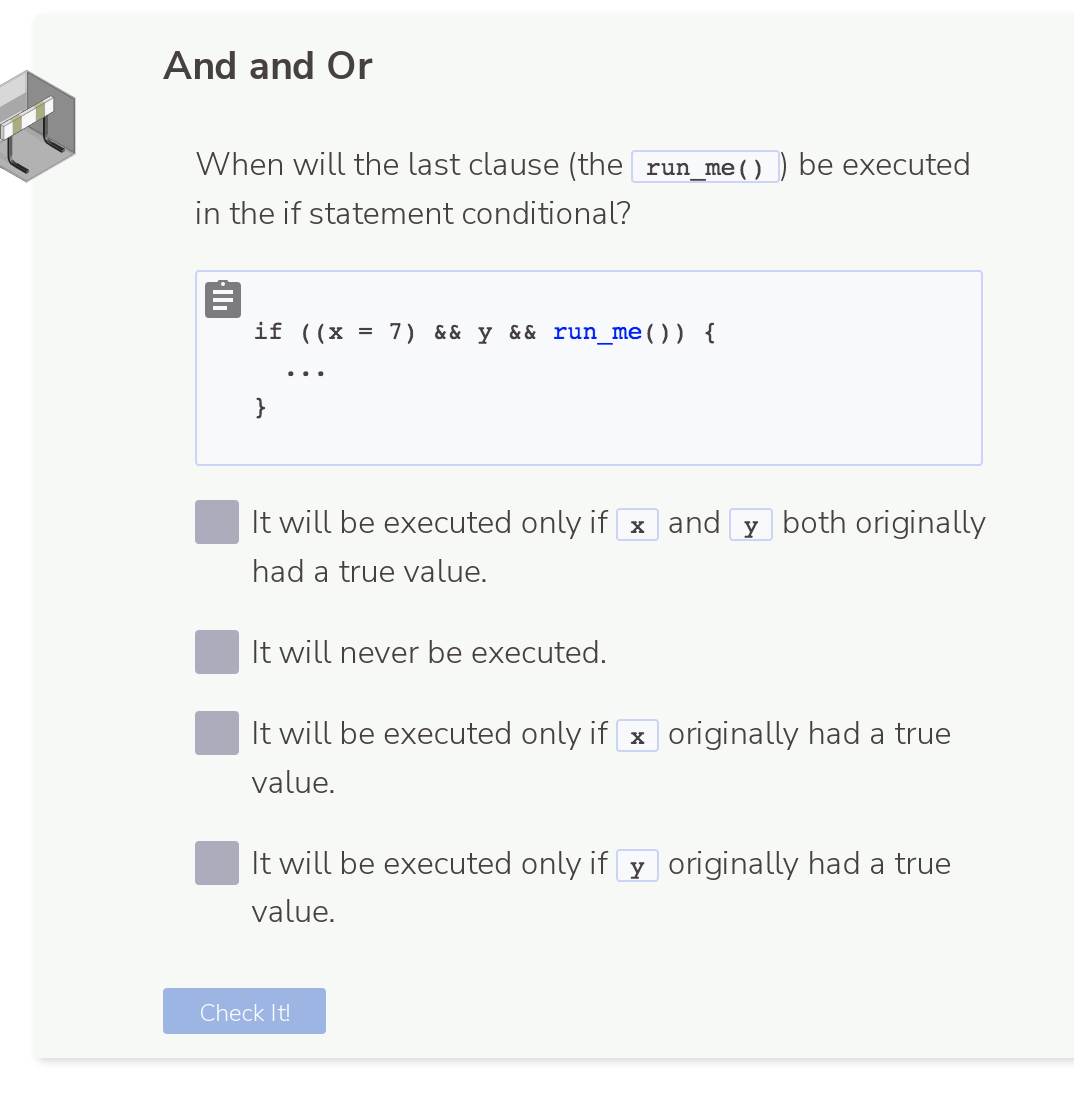Click the ellipsis line inside the code block
This screenshot has height=1096, width=1074.
click(x=305, y=370)
